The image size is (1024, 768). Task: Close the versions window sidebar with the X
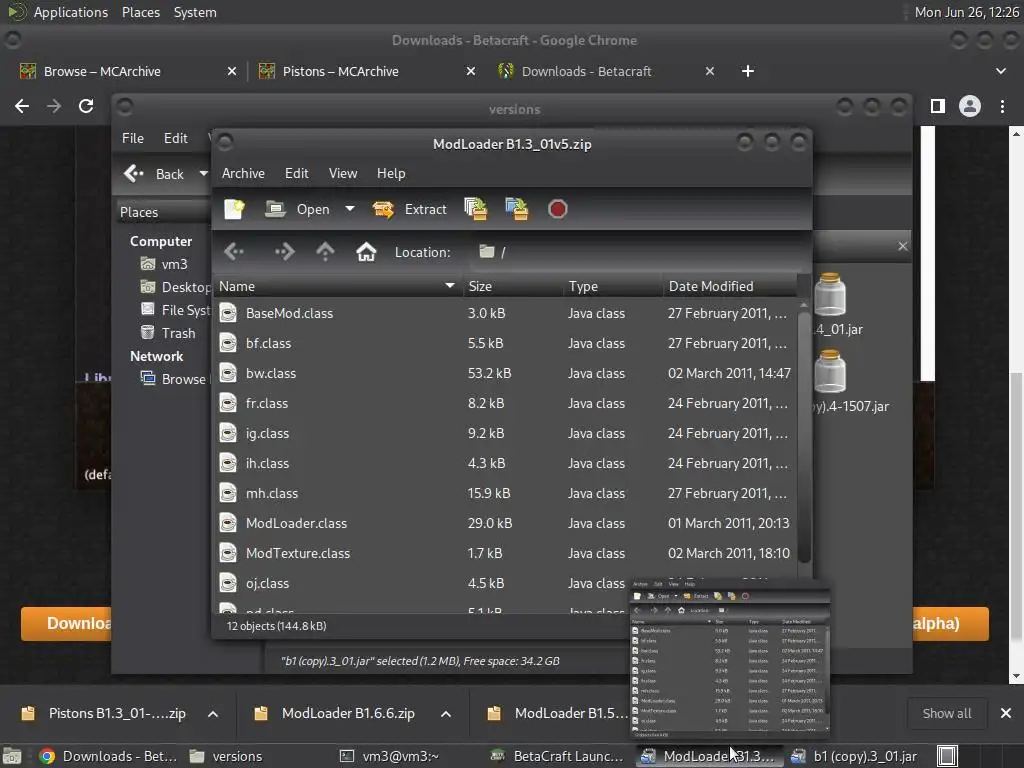point(903,246)
